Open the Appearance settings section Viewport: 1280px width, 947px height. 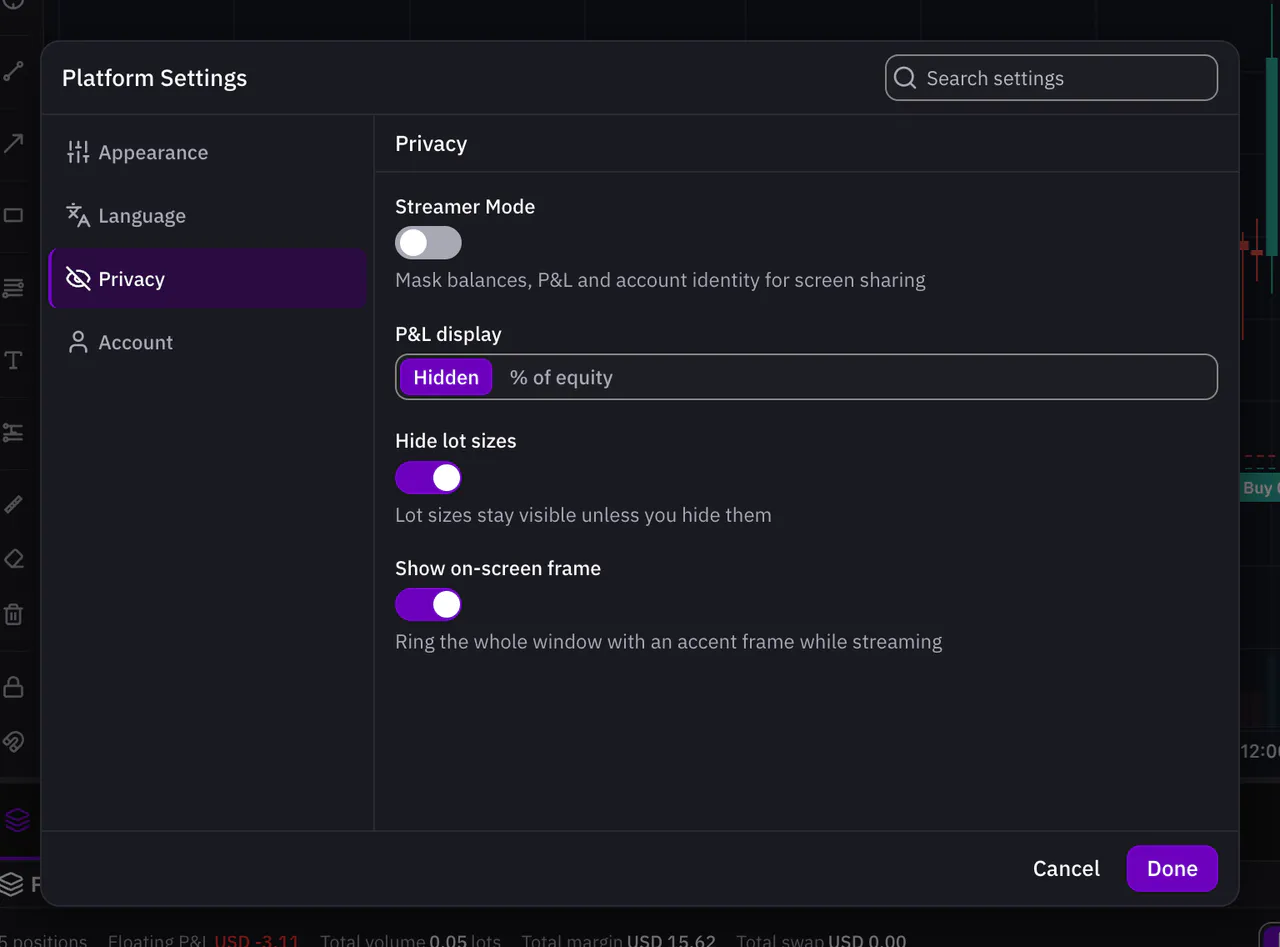[x=208, y=152]
